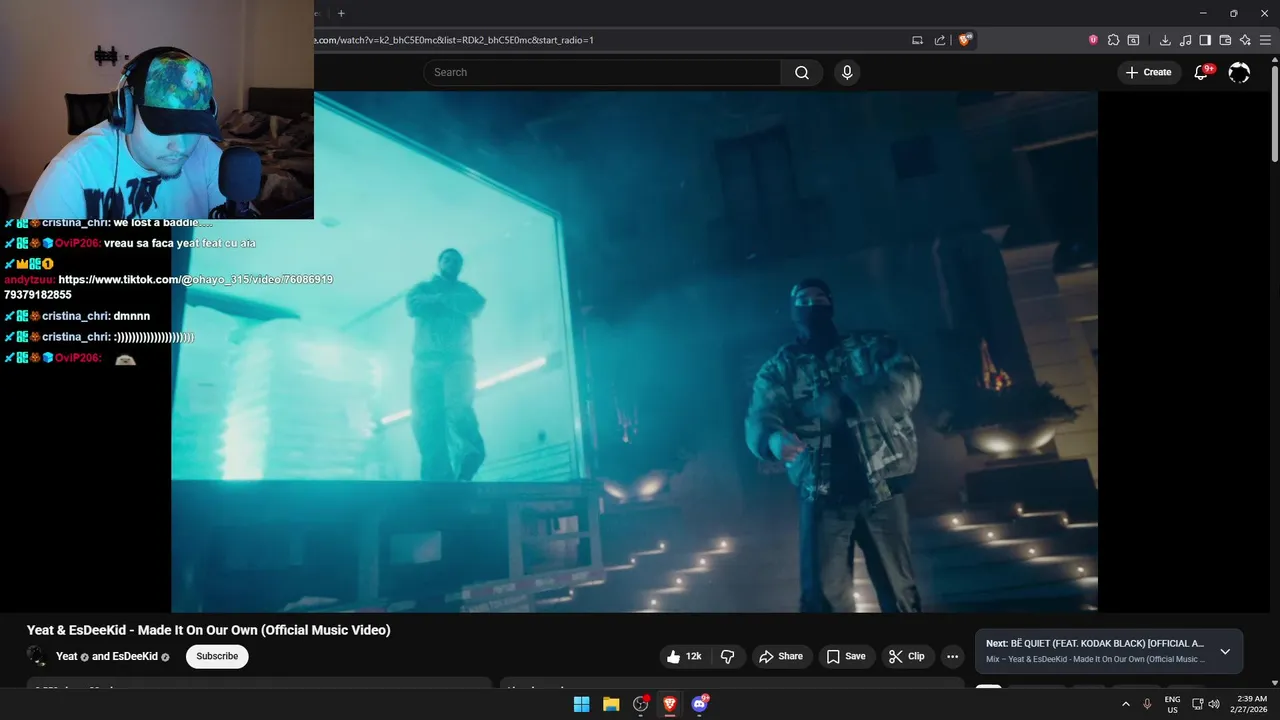Click the extension search icon beside the puzzle icon

pyautogui.click(x=1133, y=40)
